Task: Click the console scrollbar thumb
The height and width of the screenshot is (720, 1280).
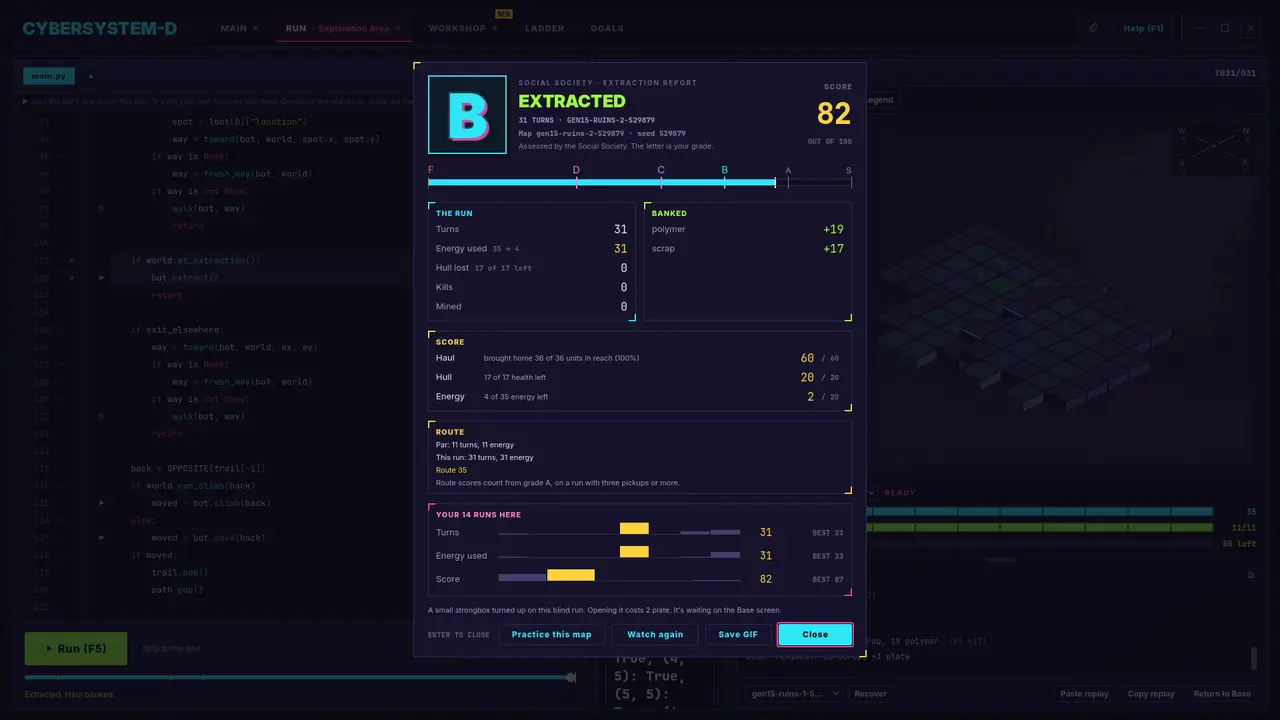Action: tap(1254, 658)
